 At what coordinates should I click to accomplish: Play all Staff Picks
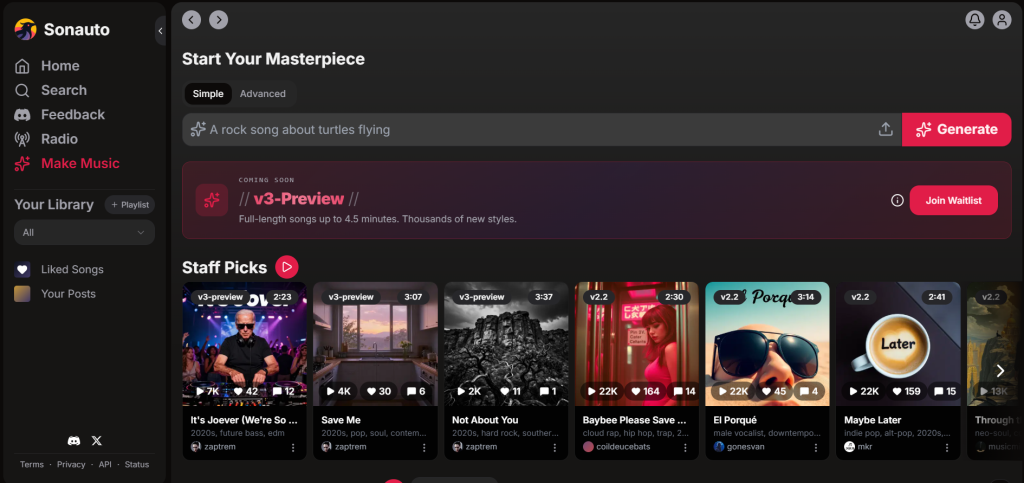(x=287, y=266)
